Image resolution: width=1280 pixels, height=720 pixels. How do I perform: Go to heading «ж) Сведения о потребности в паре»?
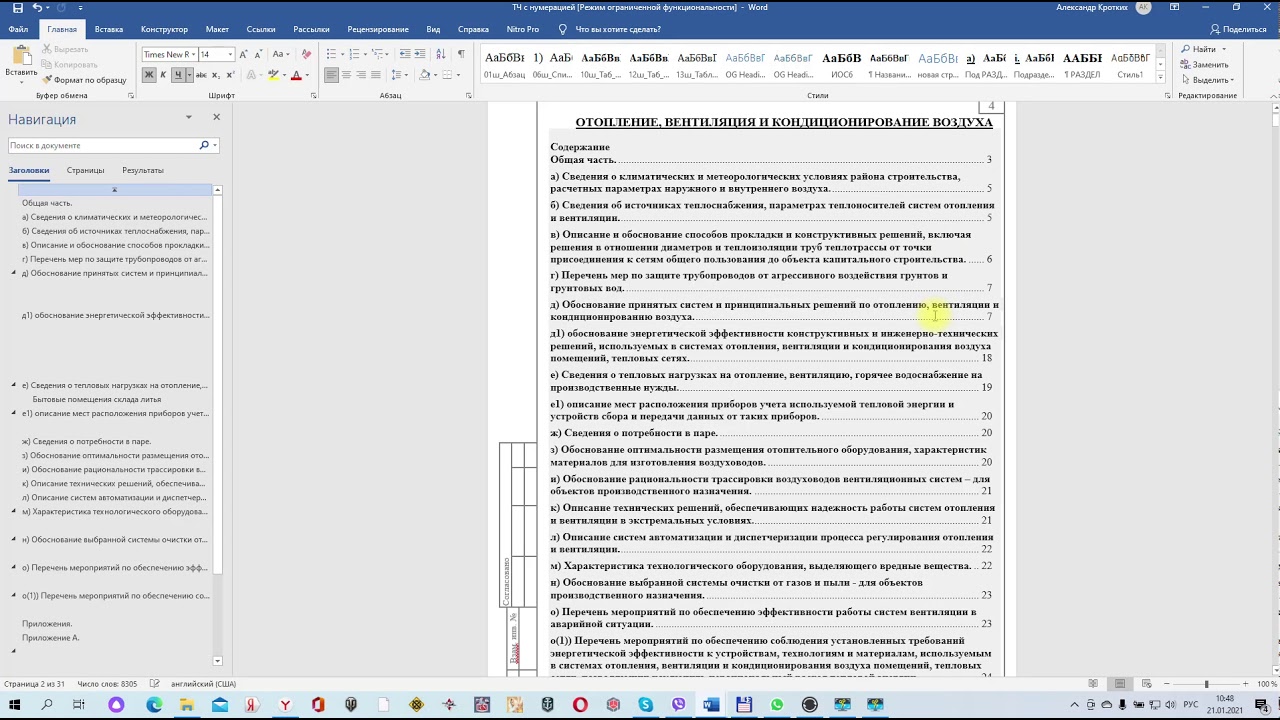click(86, 441)
